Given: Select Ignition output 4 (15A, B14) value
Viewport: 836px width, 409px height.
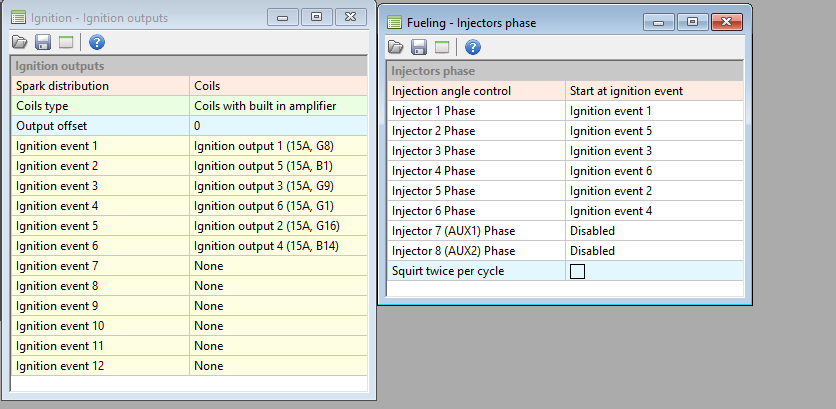Looking at the screenshot, I should (278, 246).
